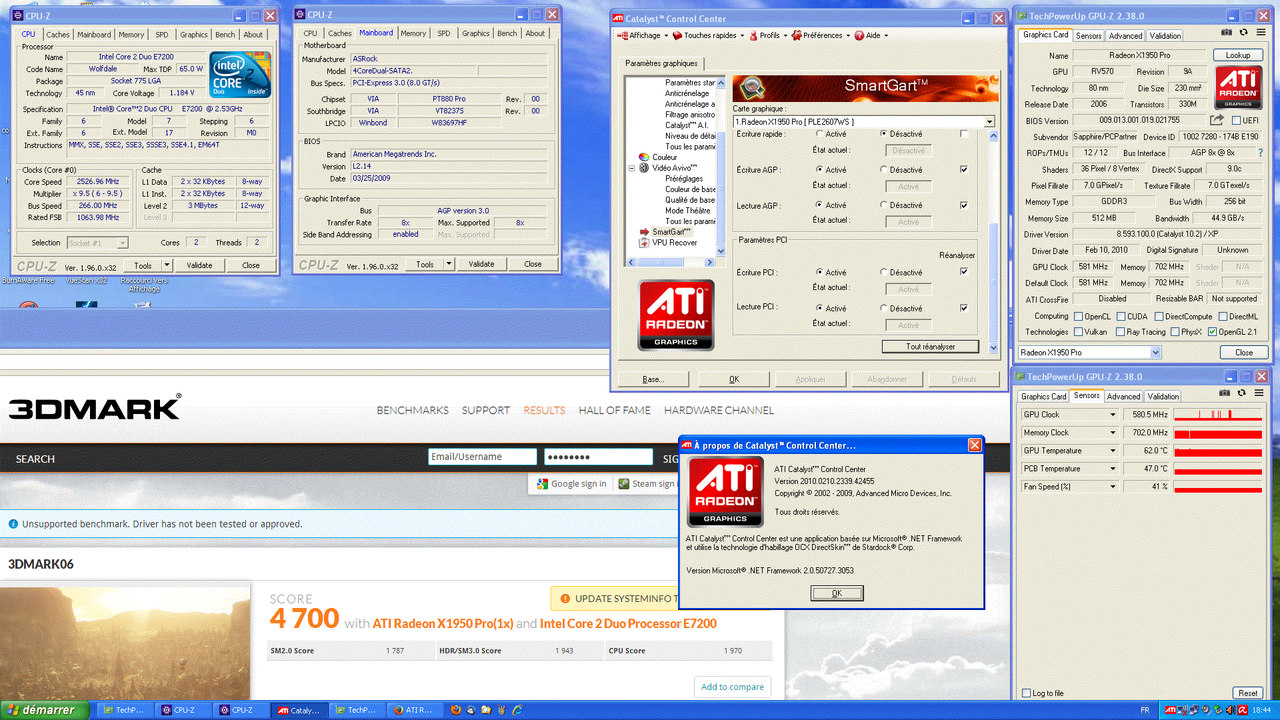1280x720 pixels.
Task: Open the Memory Clock sensor dropdown arrow
Action: coord(1111,432)
